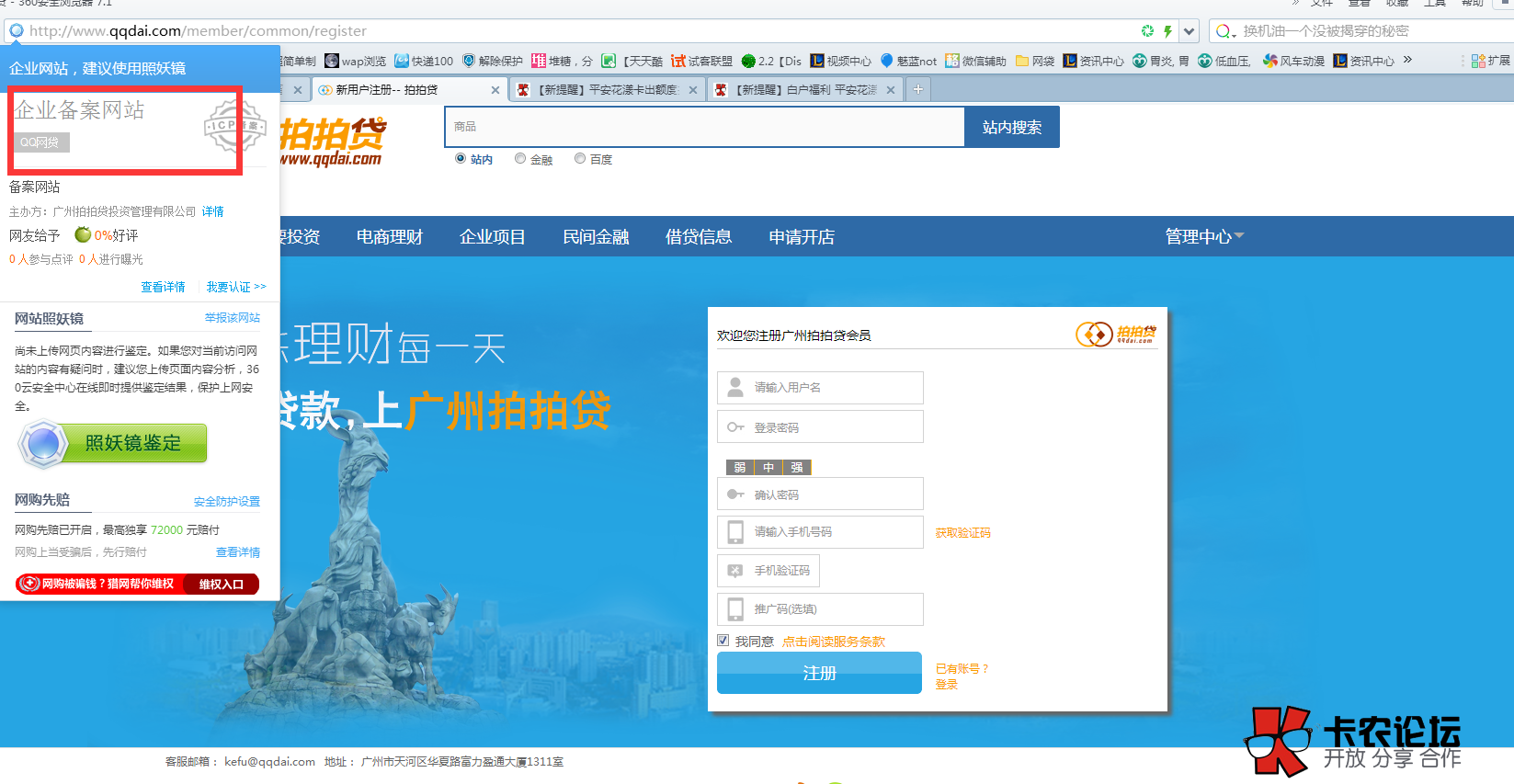
Task: Select the 金融 search radio
Action: [520, 158]
